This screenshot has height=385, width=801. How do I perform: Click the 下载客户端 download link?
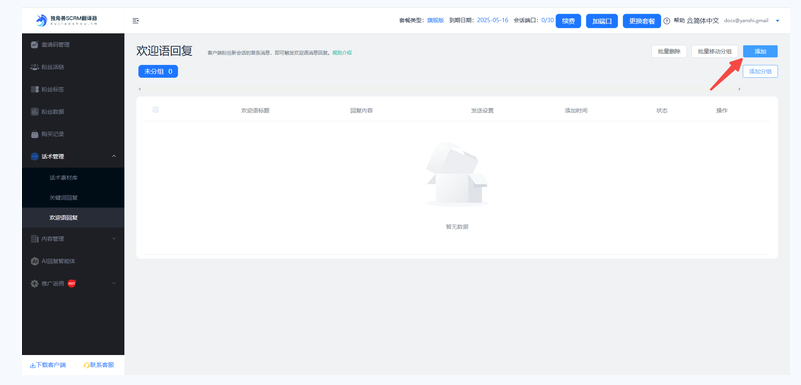pos(48,365)
